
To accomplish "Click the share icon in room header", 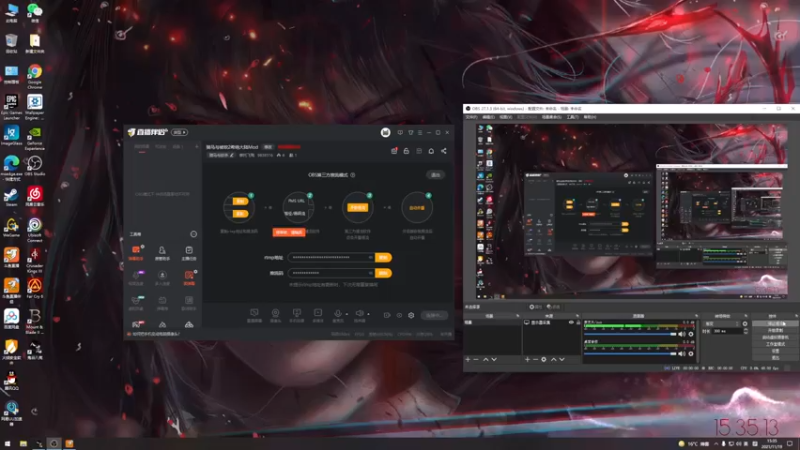I will click(443, 151).
